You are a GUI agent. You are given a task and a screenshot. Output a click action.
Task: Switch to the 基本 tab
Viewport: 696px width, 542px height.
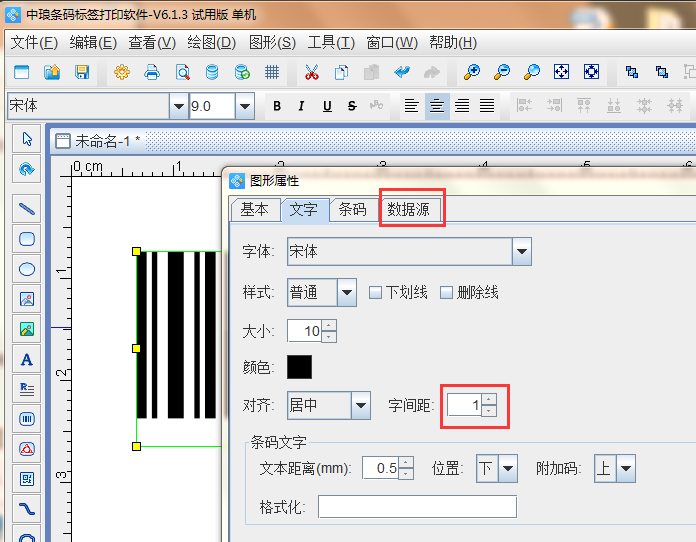pyautogui.click(x=254, y=209)
